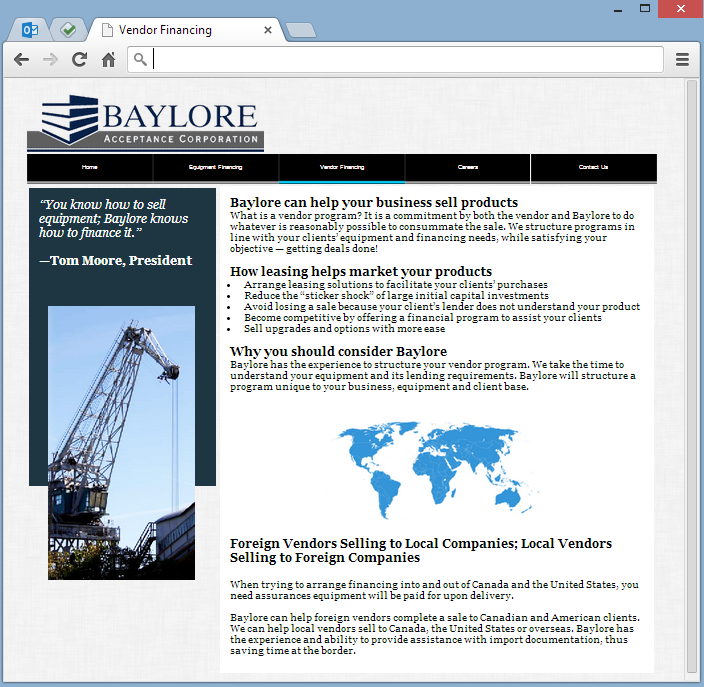The height and width of the screenshot is (687, 704).
Task: Switch to the pinned green checkmark tab
Action: pyautogui.click(x=67, y=30)
